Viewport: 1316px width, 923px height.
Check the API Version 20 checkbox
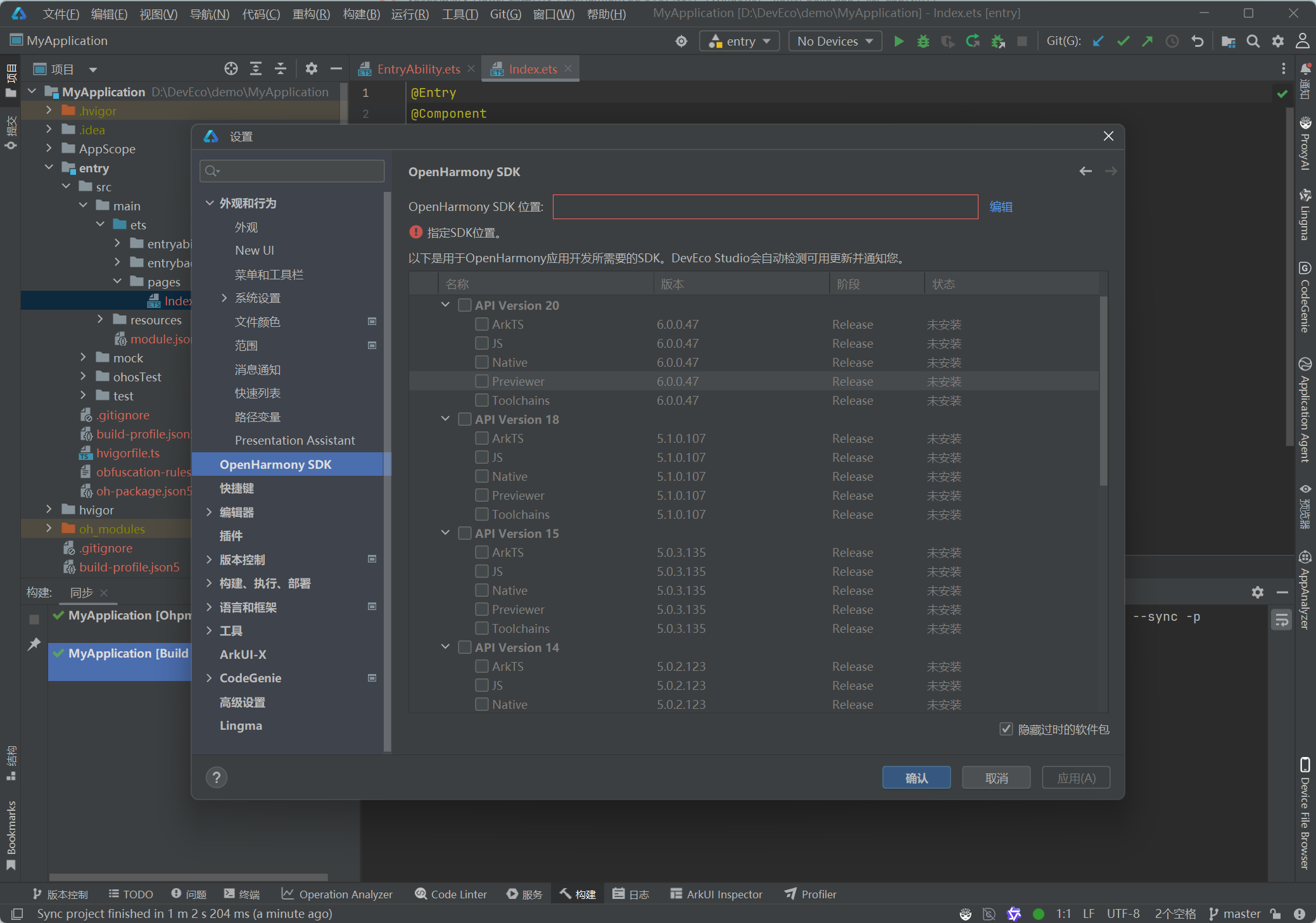464,305
